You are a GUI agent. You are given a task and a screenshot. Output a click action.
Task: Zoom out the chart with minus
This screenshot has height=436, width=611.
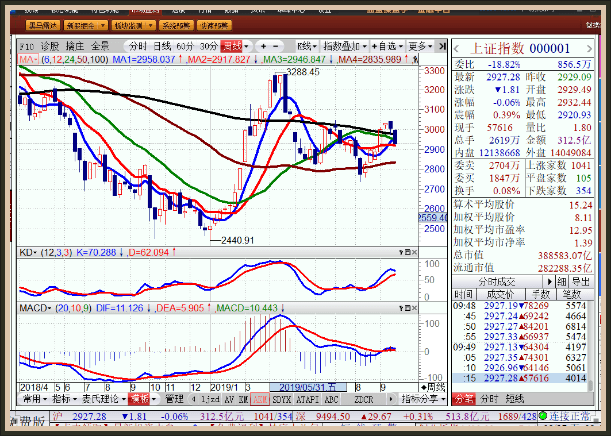coord(275,47)
